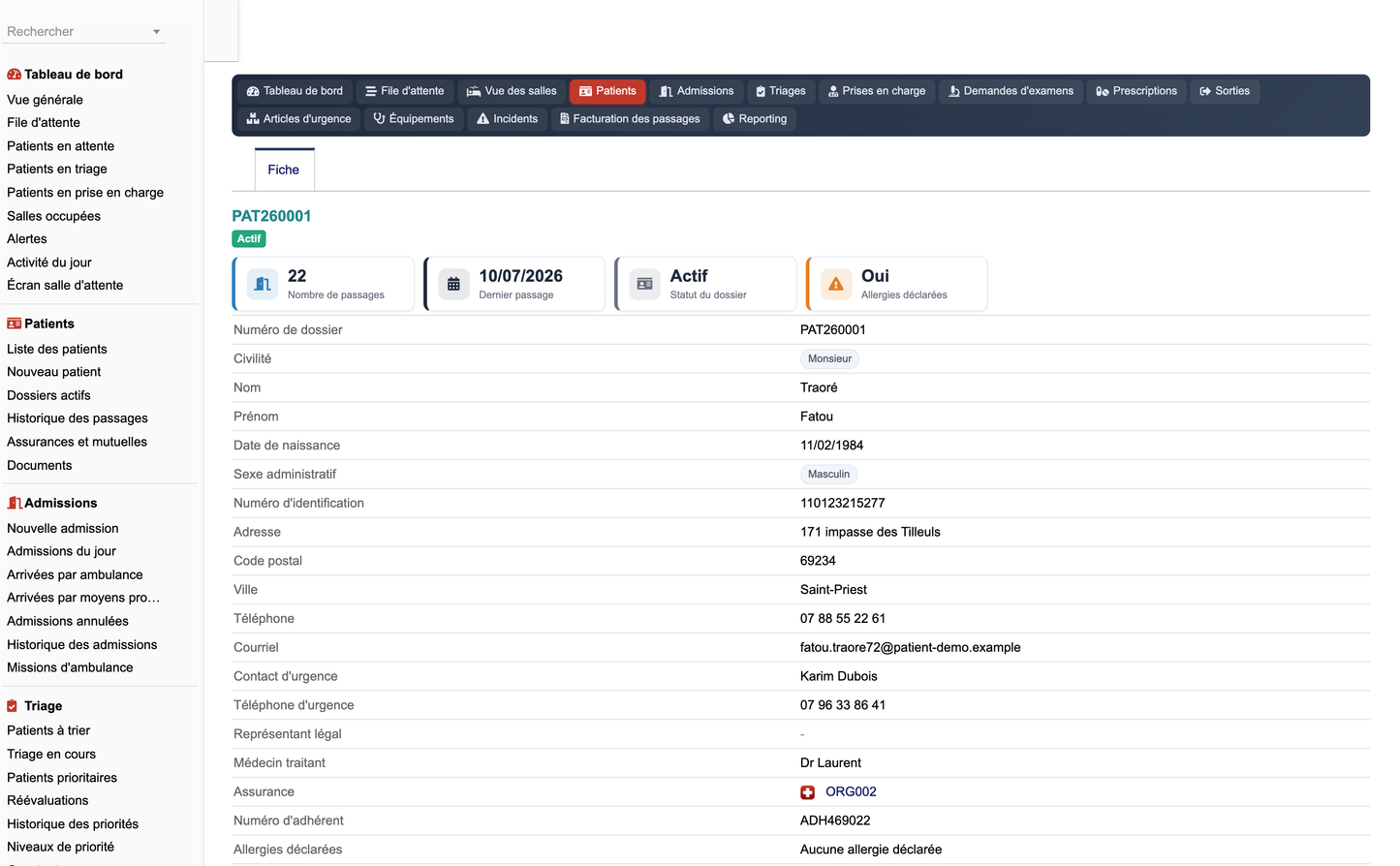Click the Équipements stethoscope icon
1400x866 pixels.
click(x=380, y=119)
